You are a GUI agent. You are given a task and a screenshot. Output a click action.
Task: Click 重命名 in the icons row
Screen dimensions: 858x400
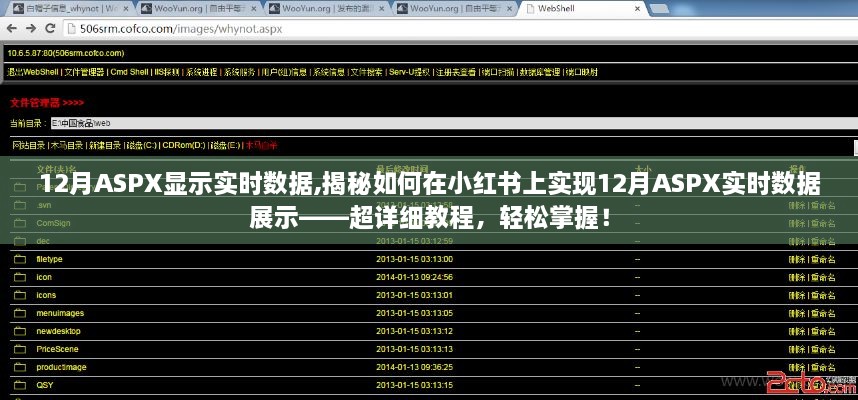click(x=824, y=295)
